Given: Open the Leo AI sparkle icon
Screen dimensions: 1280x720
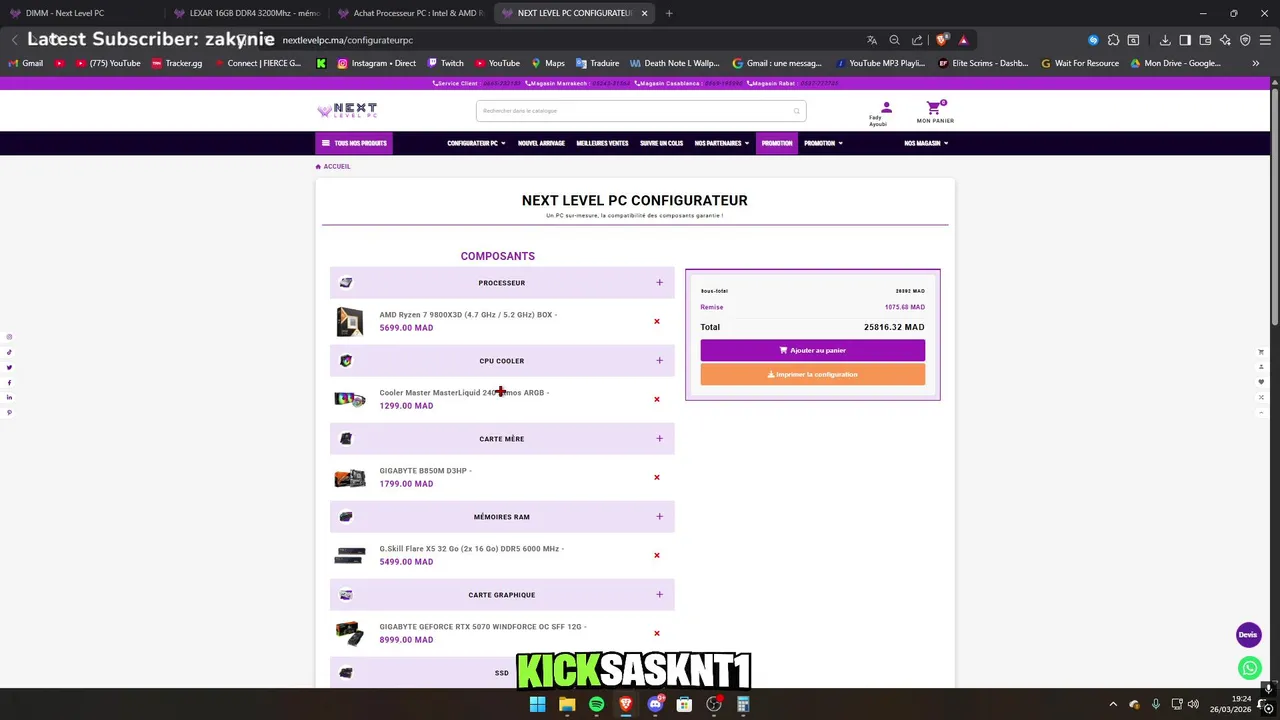Looking at the screenshot, I should [x=1225, y=40].
